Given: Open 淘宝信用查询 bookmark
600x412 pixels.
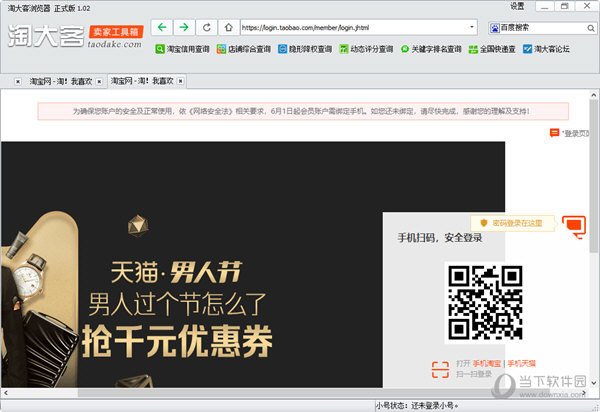Looking at the screenshot, I should tap(182, 49).
